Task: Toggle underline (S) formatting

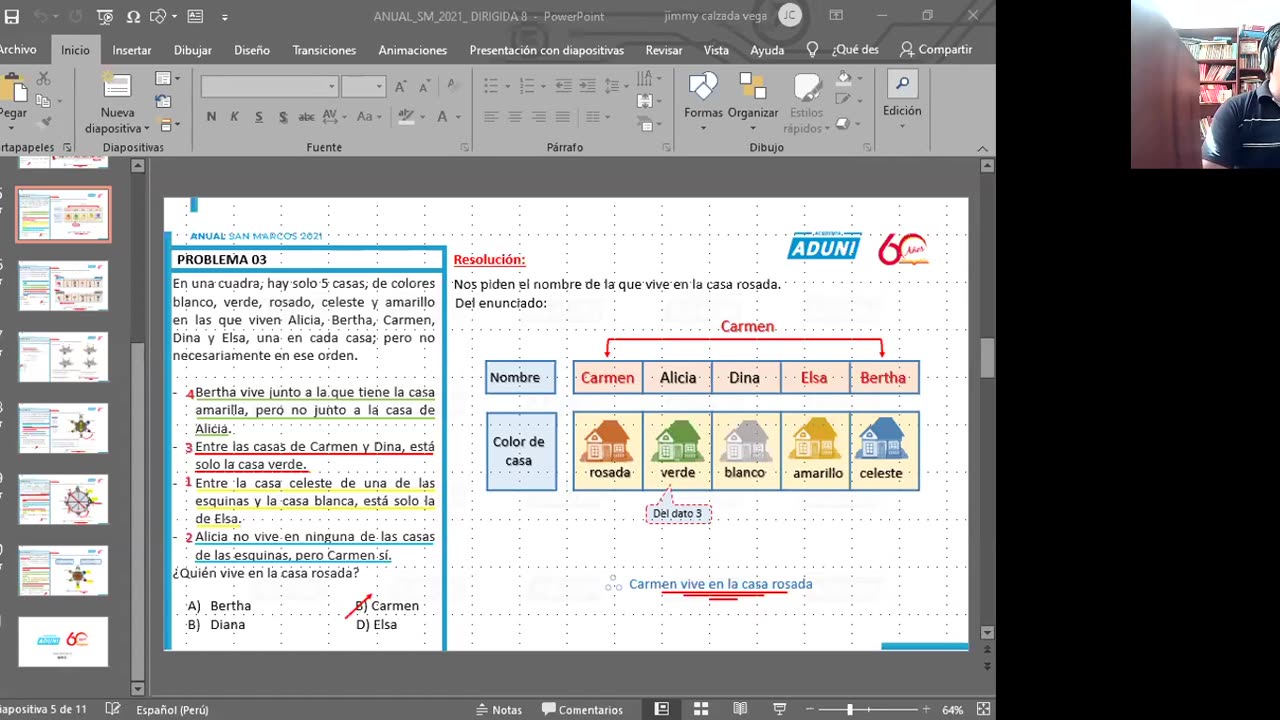Action: [259, 117]
